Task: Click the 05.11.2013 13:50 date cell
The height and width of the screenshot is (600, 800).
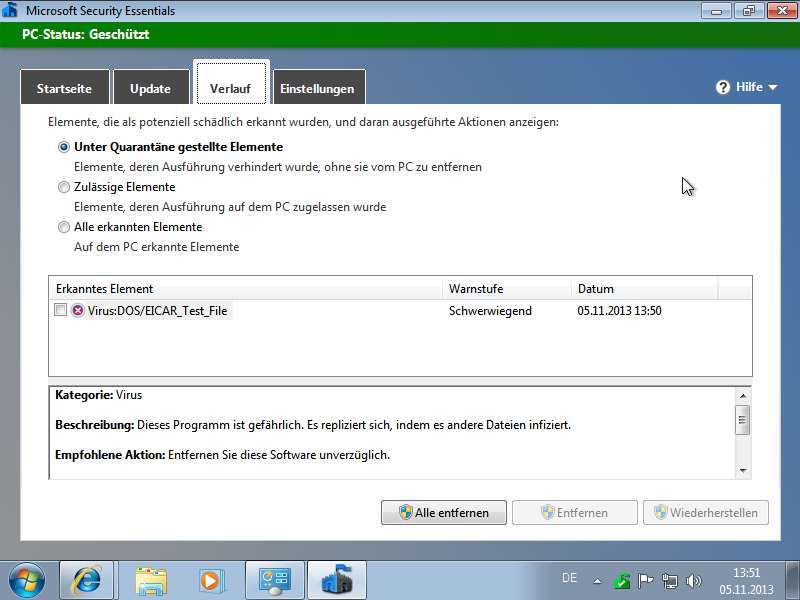Action: (x=619, y=311)
